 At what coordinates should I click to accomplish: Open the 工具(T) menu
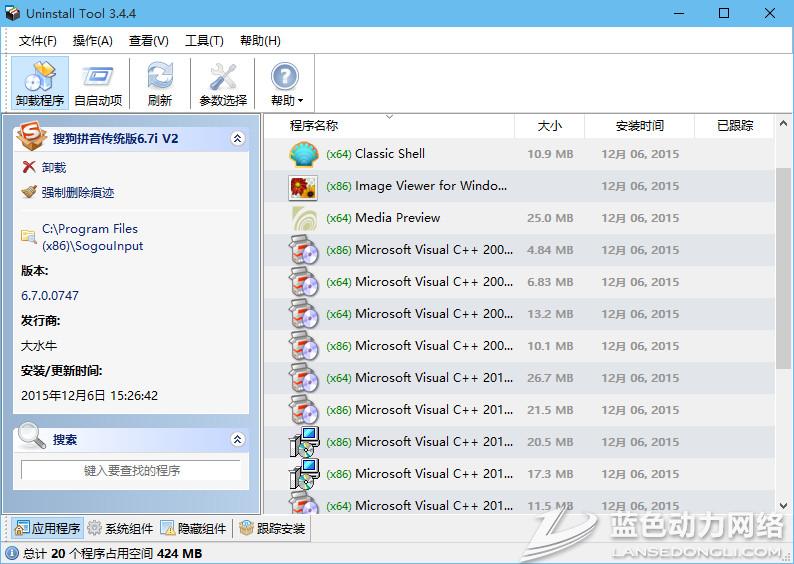(x=204, y=41)
